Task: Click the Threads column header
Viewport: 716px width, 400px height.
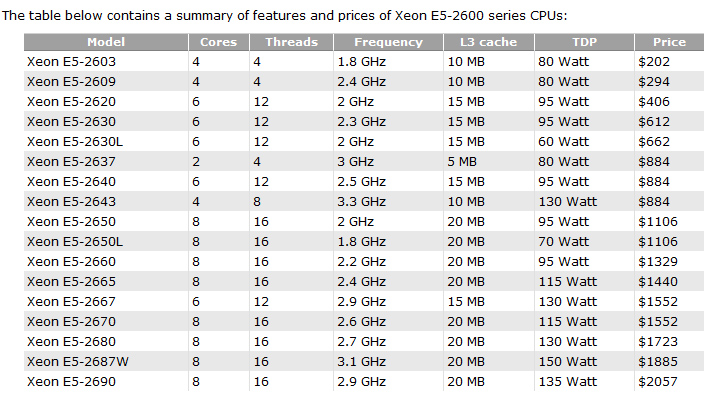Action: (291, 42)
